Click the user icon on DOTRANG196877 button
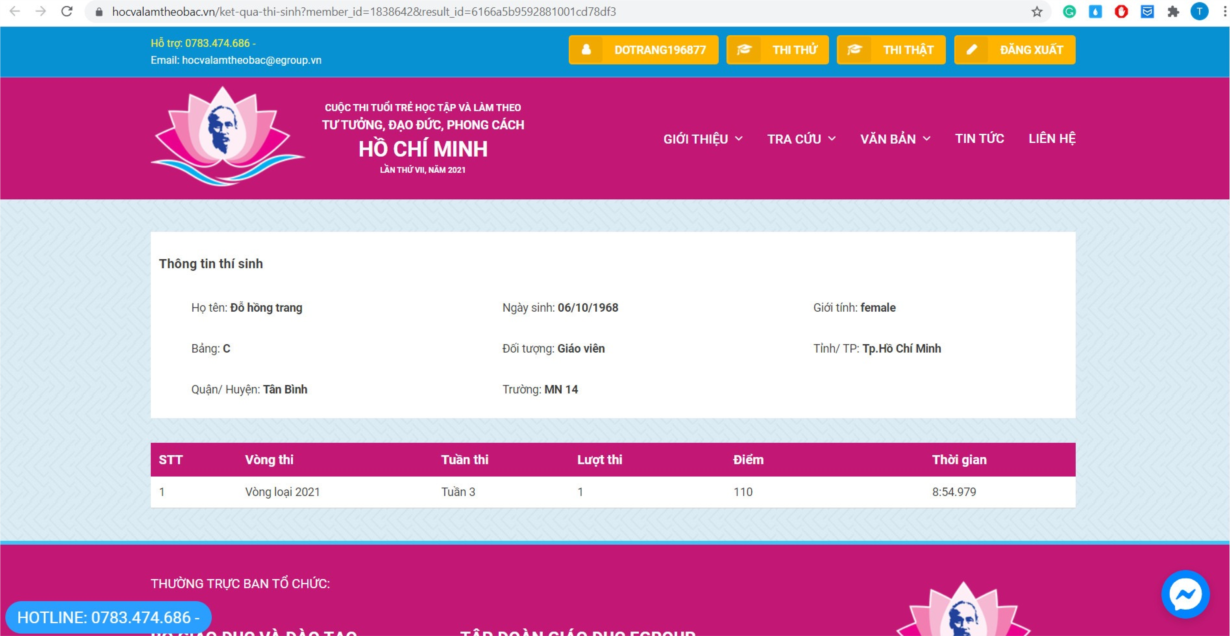Image resolution: width=1230 pixels, height=636 pixels. tap(586, 50)
